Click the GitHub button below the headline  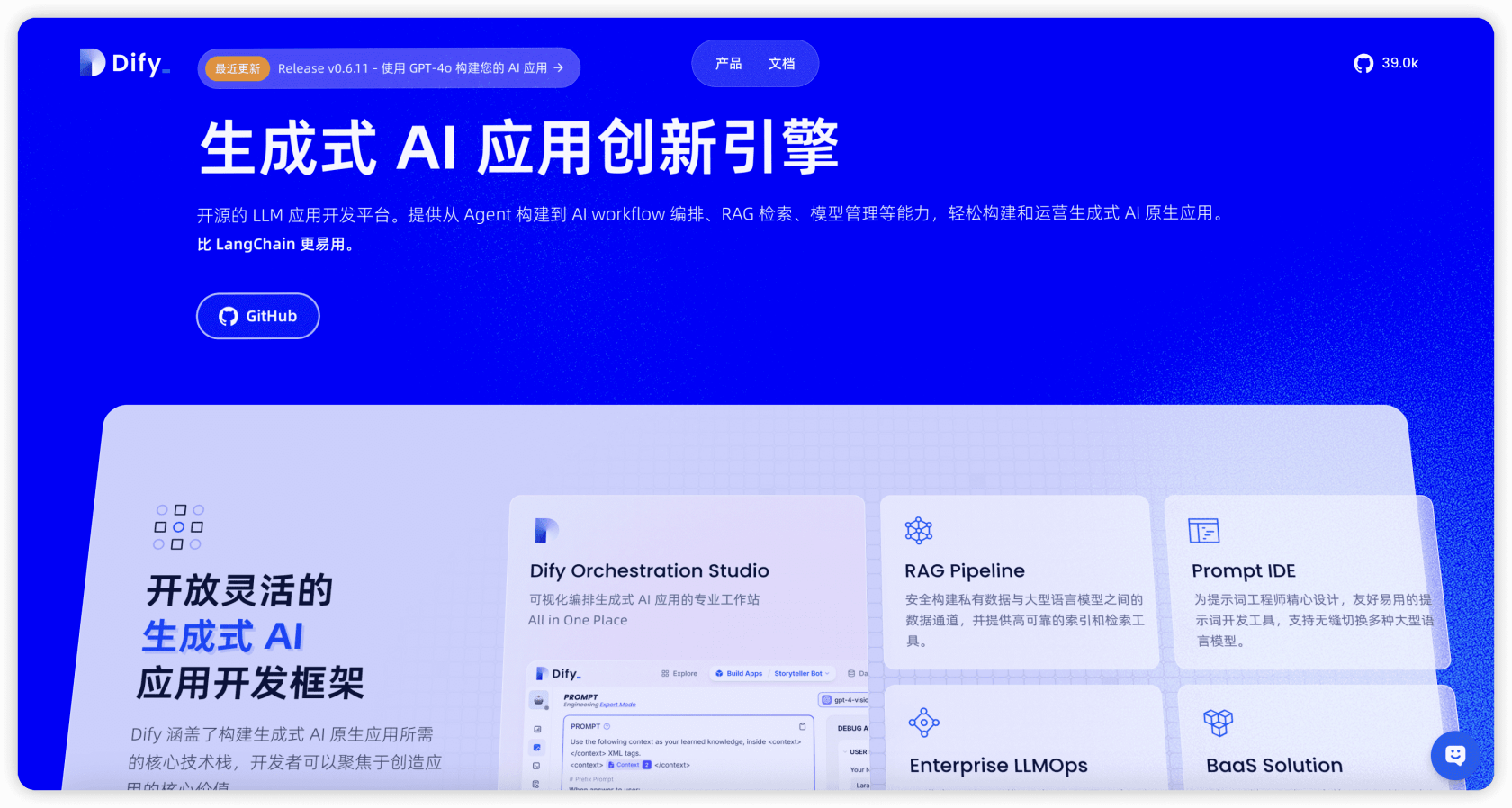coord(258,316)
